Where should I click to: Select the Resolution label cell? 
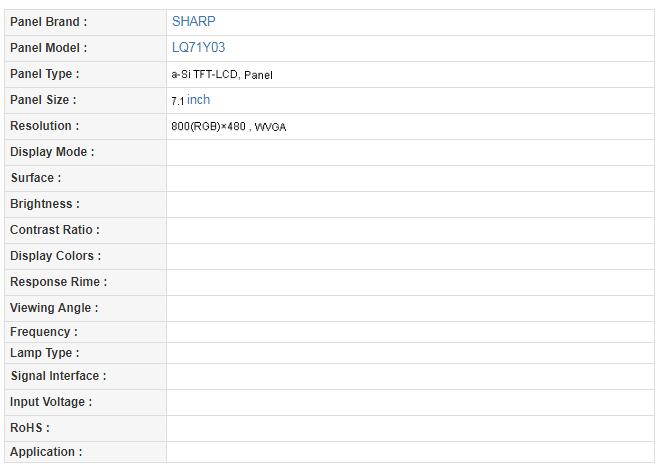[x=44, y=126]
